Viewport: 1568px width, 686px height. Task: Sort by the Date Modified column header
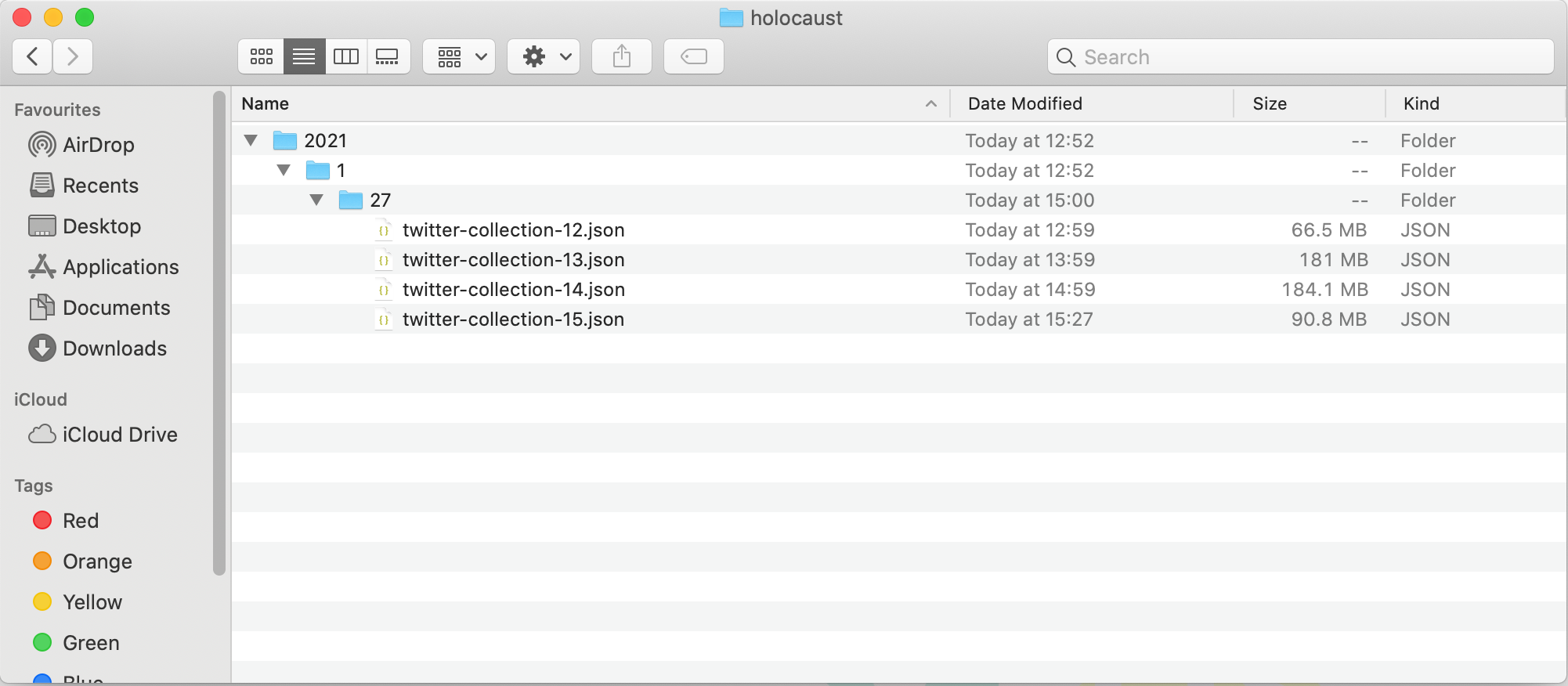pyautogui.click(x=1091, y=103)
